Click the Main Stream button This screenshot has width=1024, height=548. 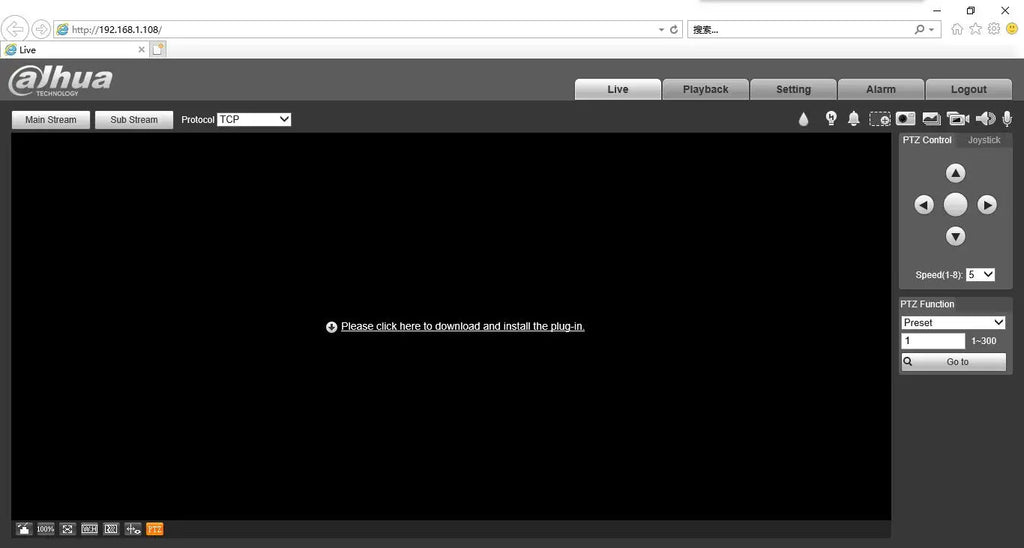point(50,120)
